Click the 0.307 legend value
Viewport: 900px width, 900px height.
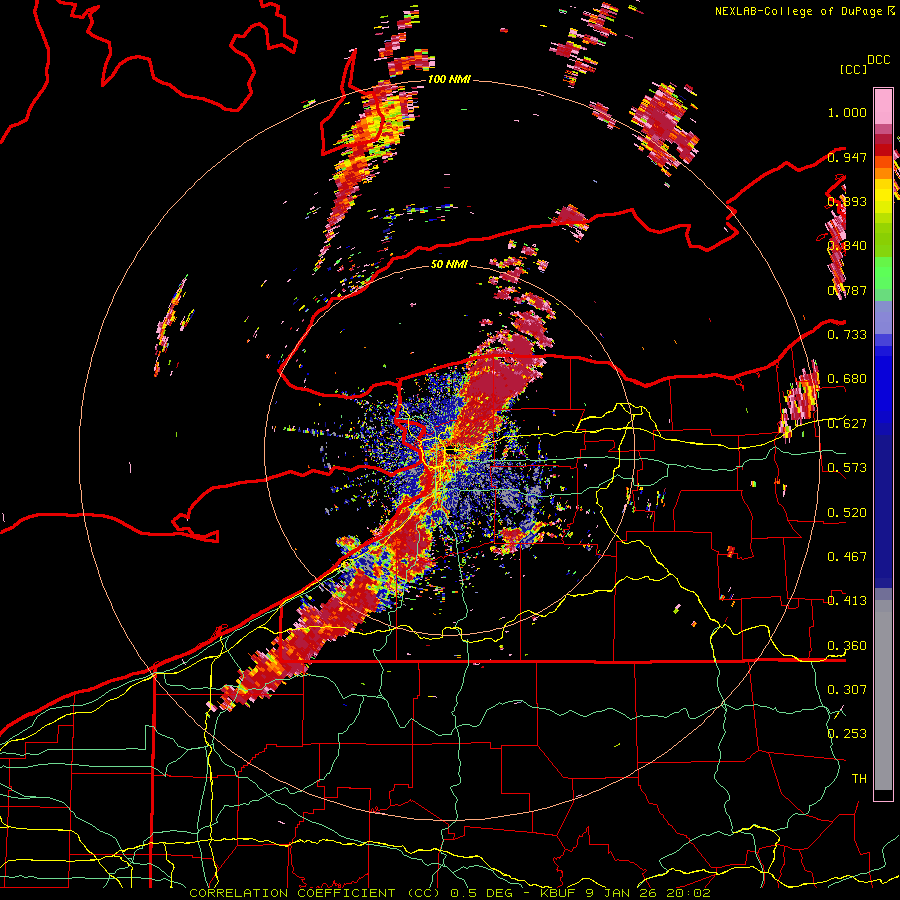coord(847,690)
